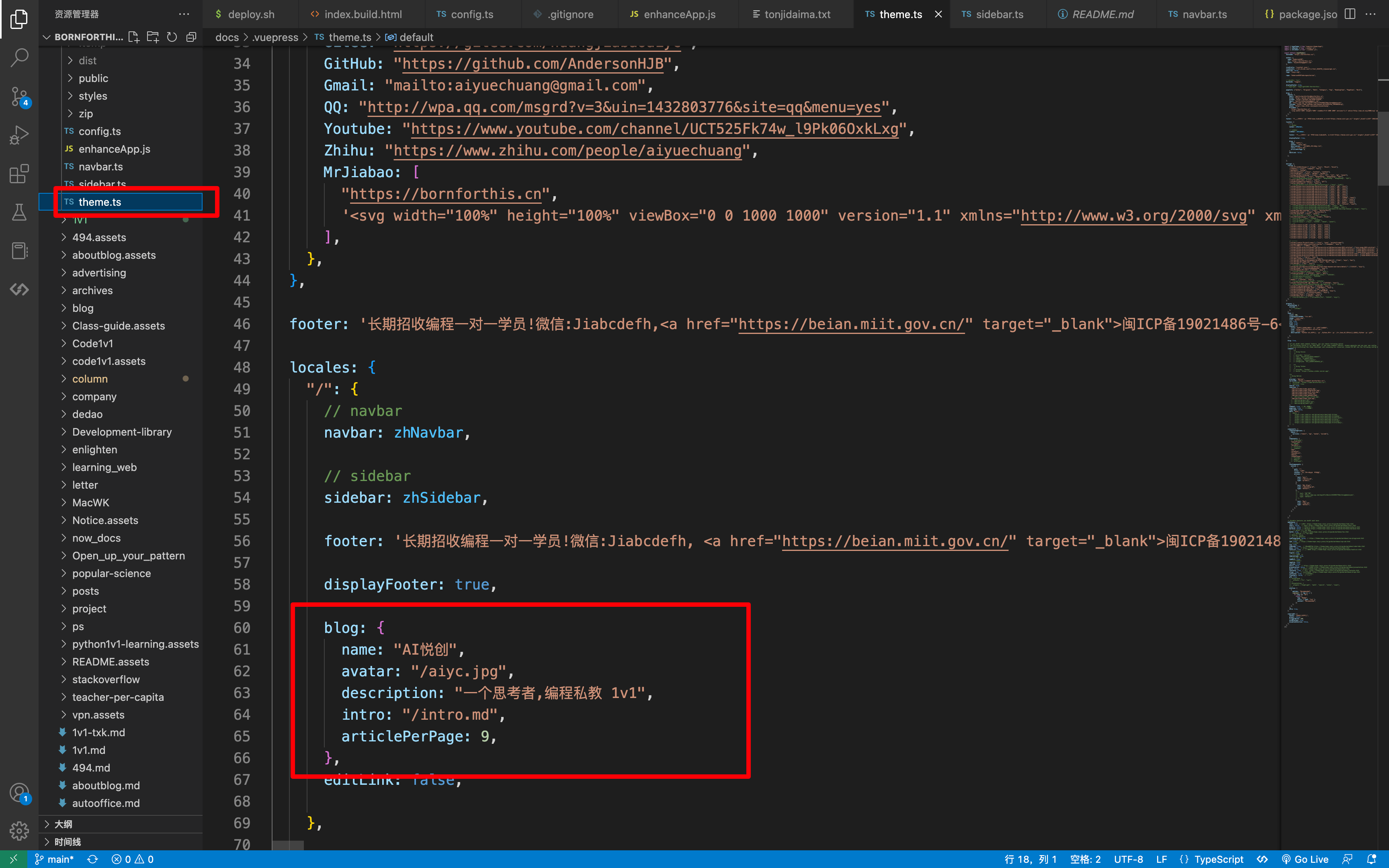The height and width of the screenshot is (868, 1389).
Task: Click New Folder icon in explorer header
Action: coord(153,37)
